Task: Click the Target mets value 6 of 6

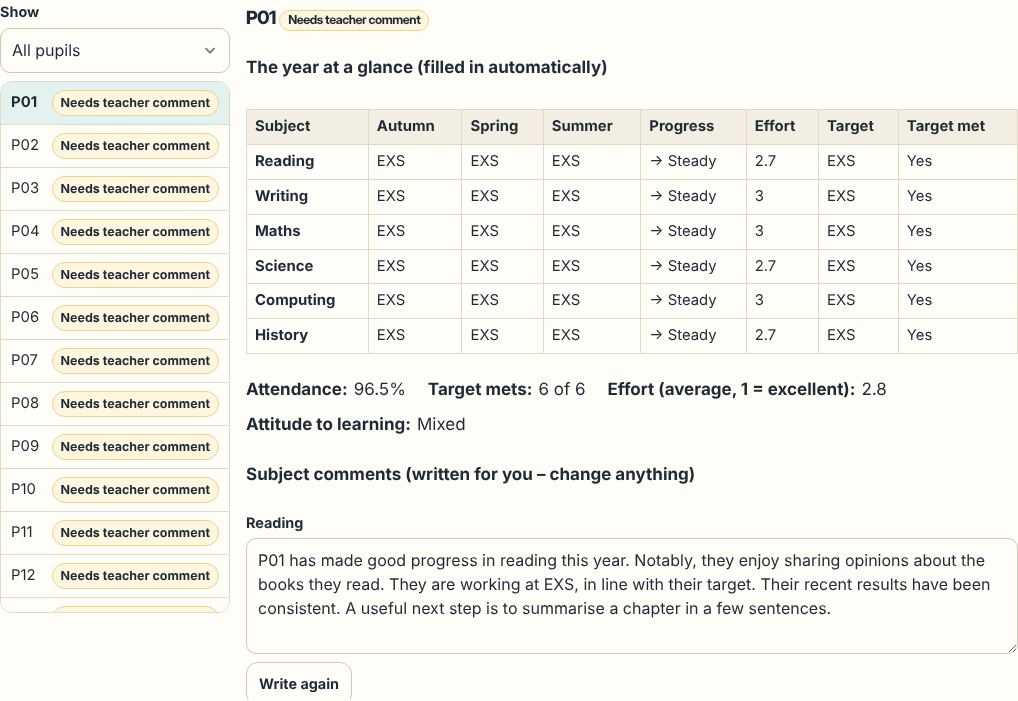Action: click(x=562, y=389)
